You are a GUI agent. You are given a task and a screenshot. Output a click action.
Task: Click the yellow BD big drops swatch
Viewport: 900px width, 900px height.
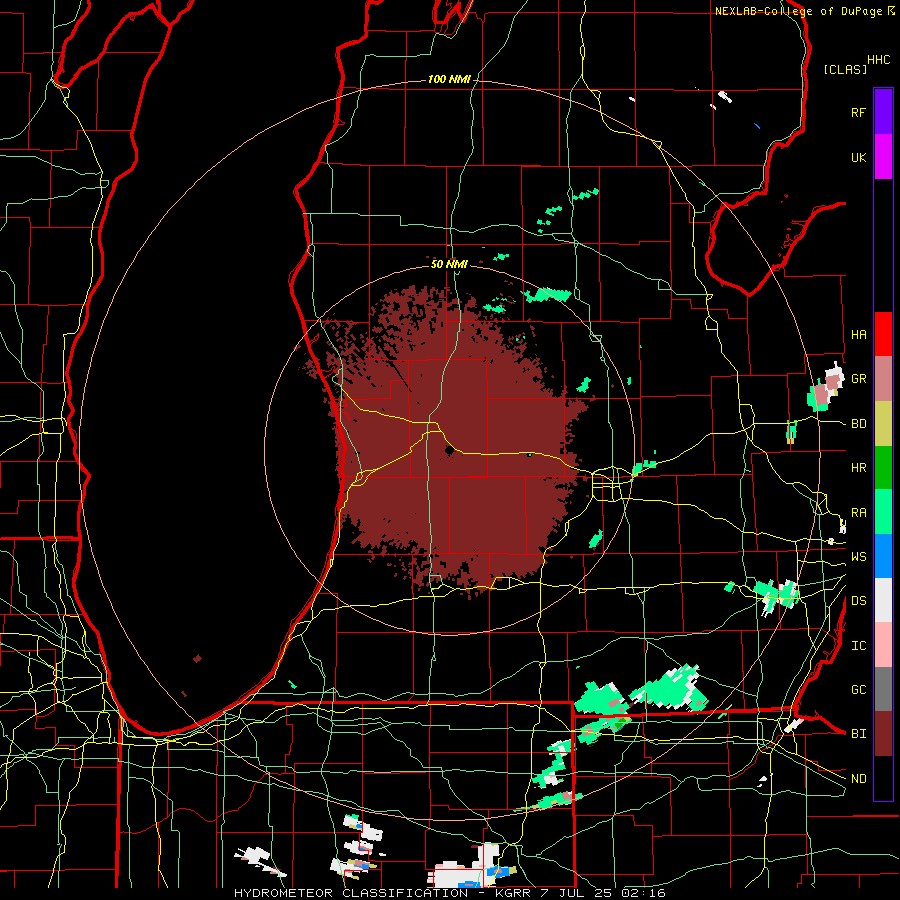pos(883,423)
